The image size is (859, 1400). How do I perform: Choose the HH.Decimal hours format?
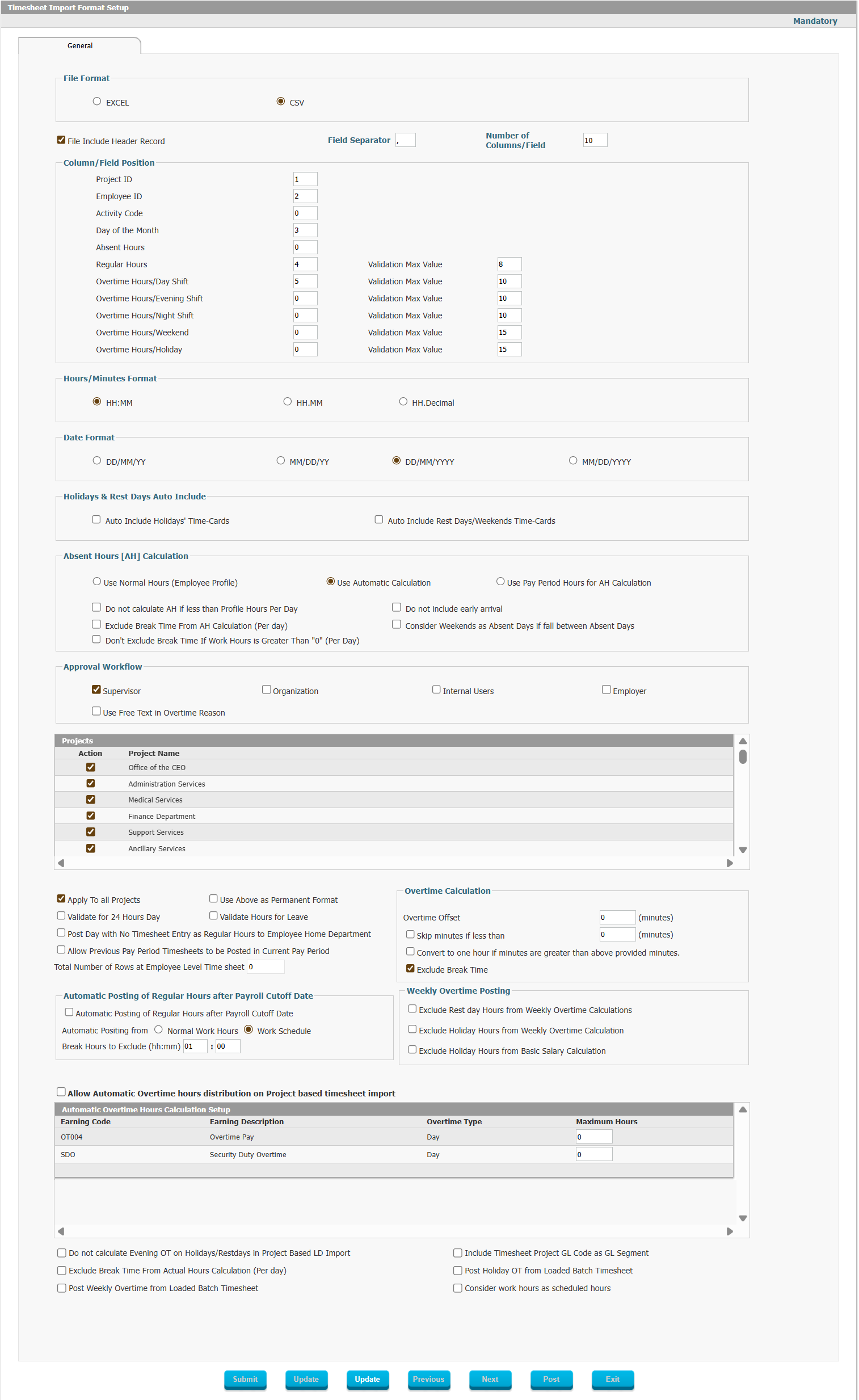coord(403,401)
